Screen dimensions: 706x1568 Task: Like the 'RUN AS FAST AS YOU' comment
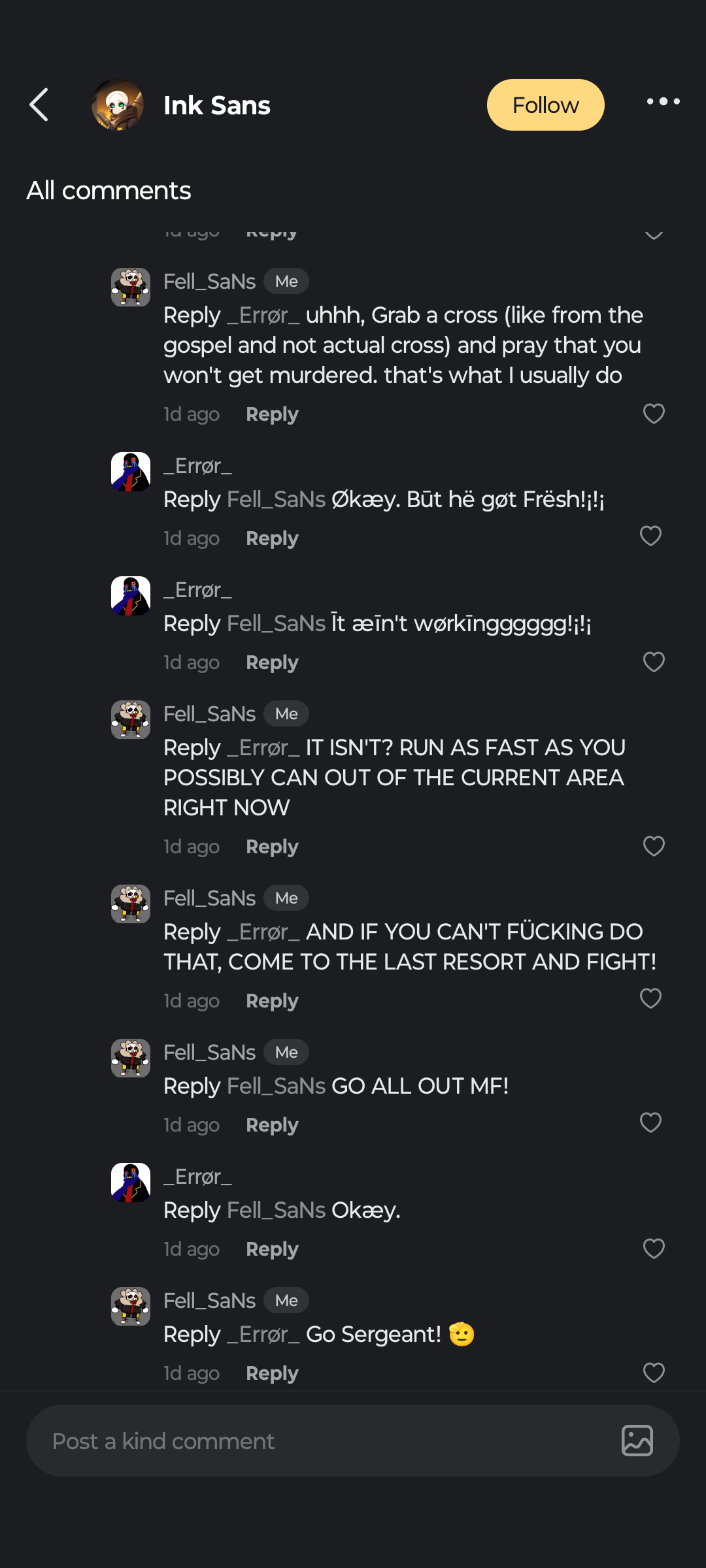[654, 846]
